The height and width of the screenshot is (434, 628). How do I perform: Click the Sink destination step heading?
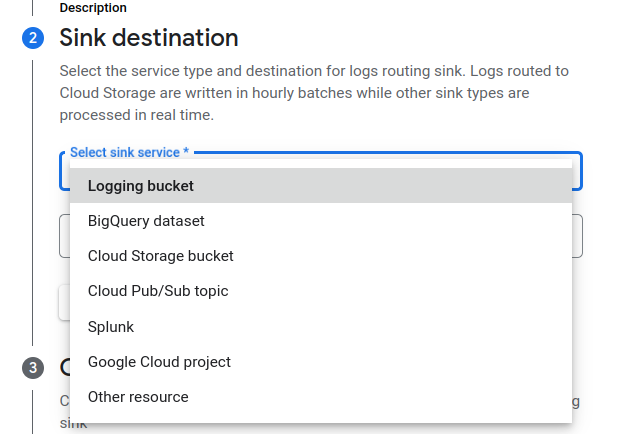pos(149,38)
